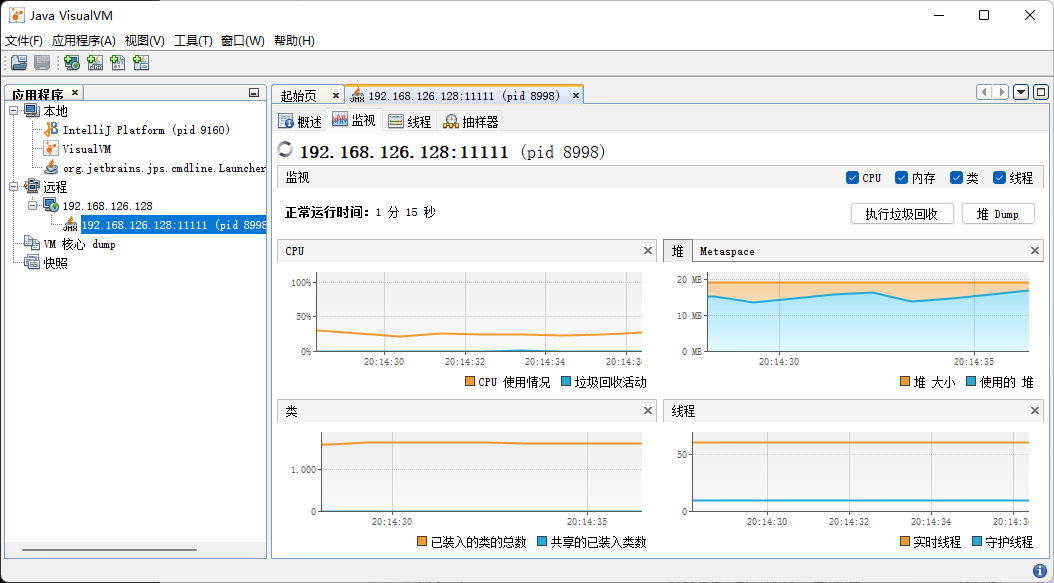Switch to the 起始页 tab
1054x583 pixels.
(299, 95)
